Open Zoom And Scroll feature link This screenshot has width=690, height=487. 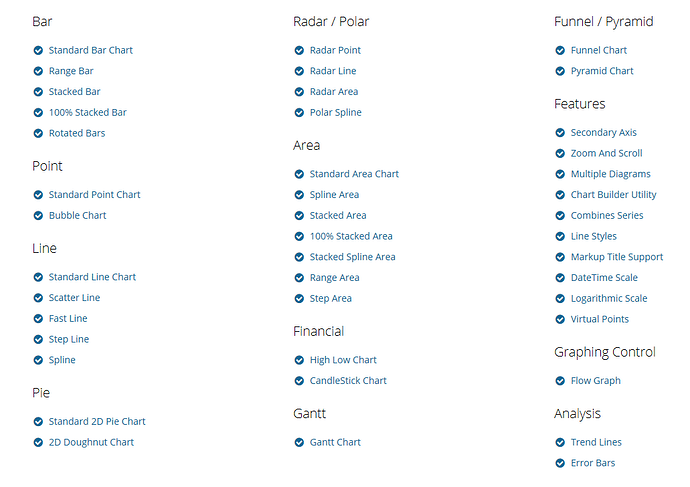(x=606, y=154)
